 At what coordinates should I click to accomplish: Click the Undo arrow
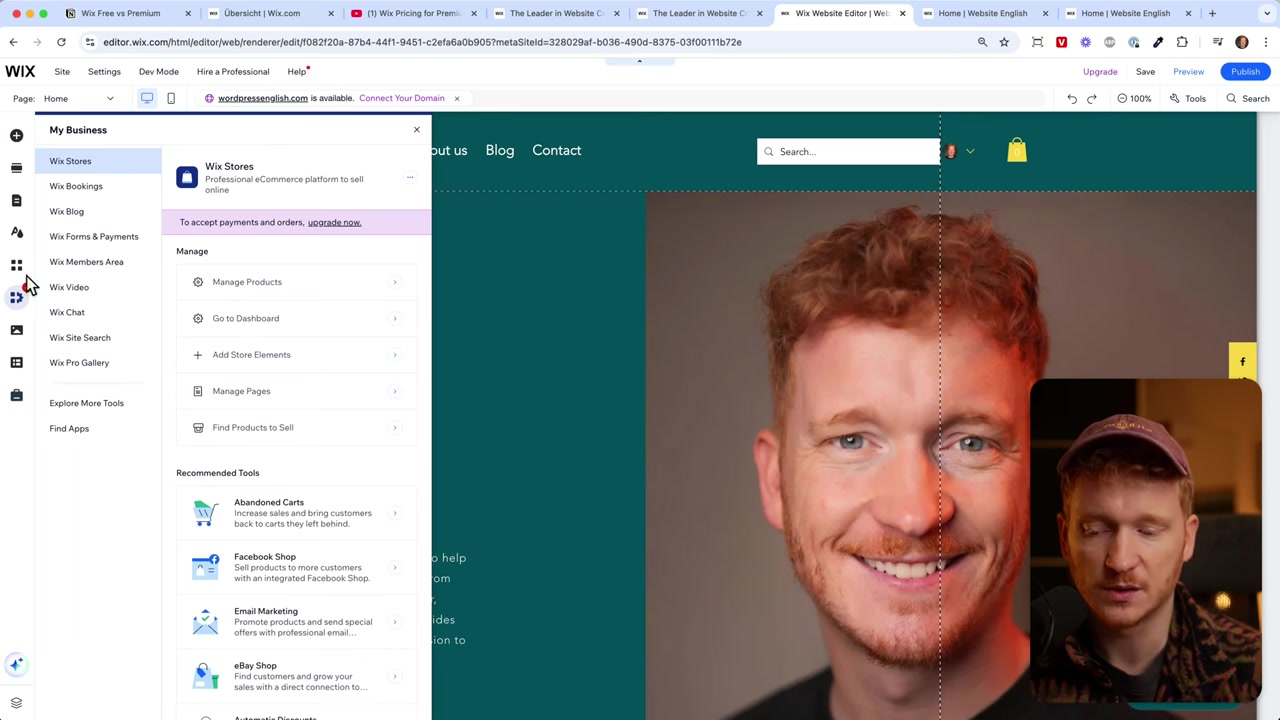[1072, 99]
